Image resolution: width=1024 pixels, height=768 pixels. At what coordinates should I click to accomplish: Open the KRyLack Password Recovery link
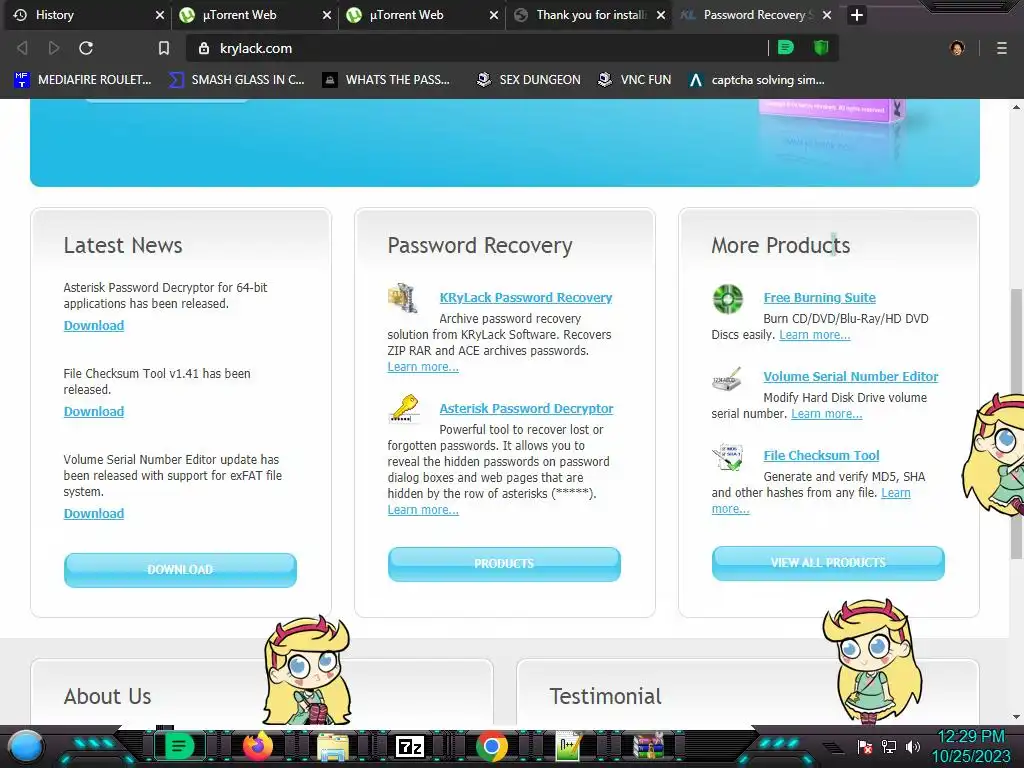pyautogui.click(x=526, y=297)
